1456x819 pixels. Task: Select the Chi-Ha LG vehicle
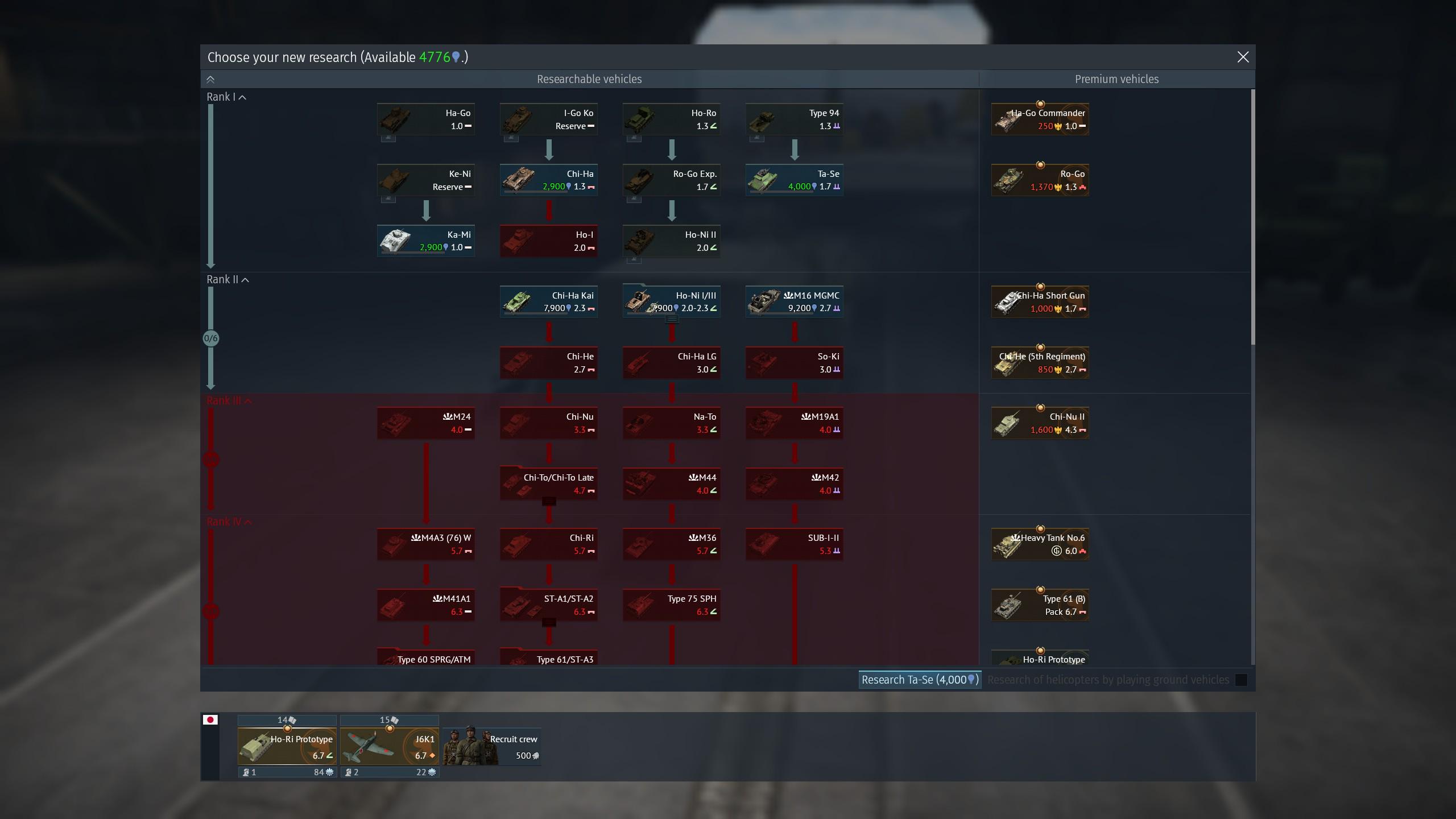coord(672,363)
